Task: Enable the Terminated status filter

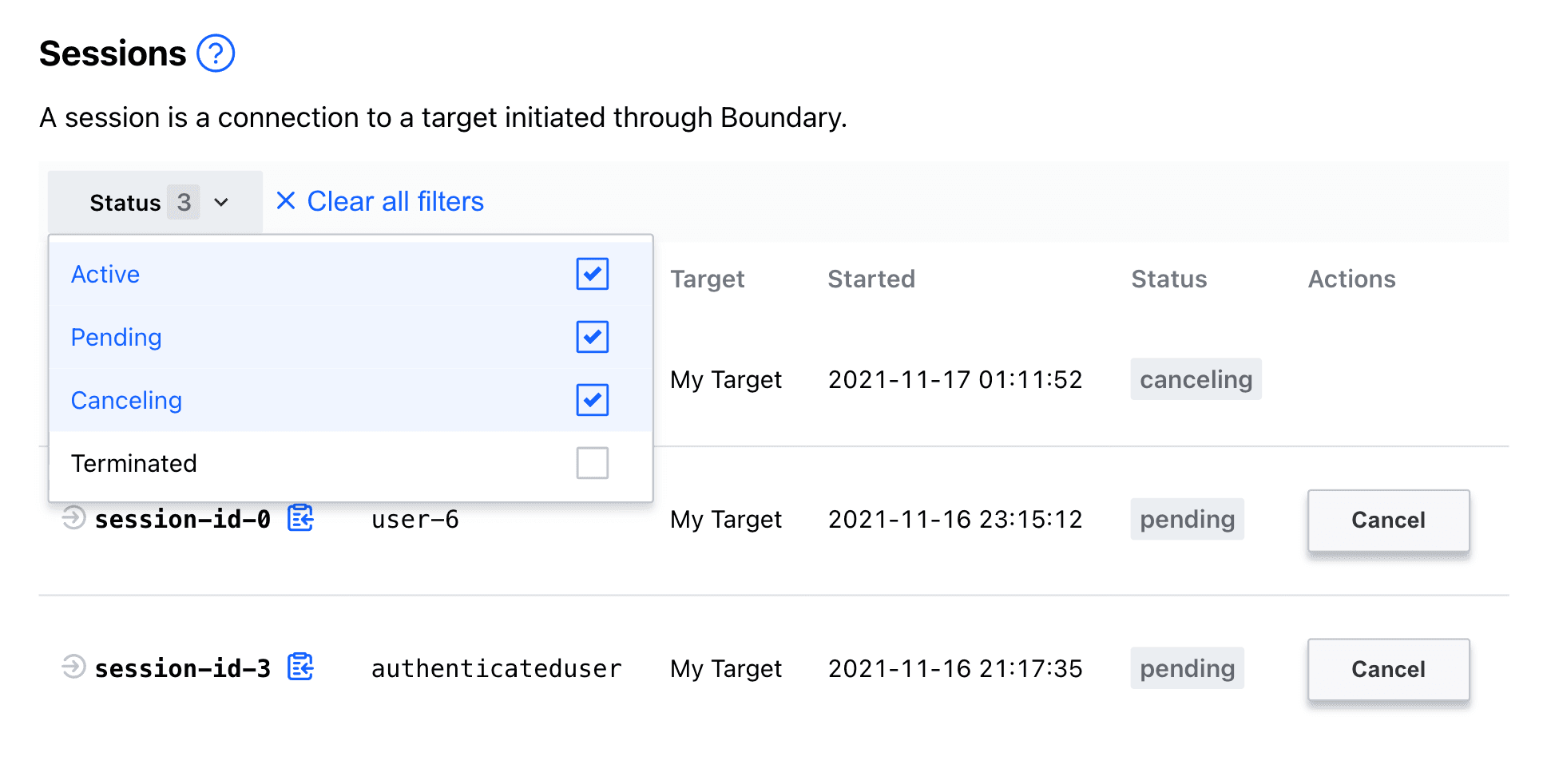Action: coord(592,463)
